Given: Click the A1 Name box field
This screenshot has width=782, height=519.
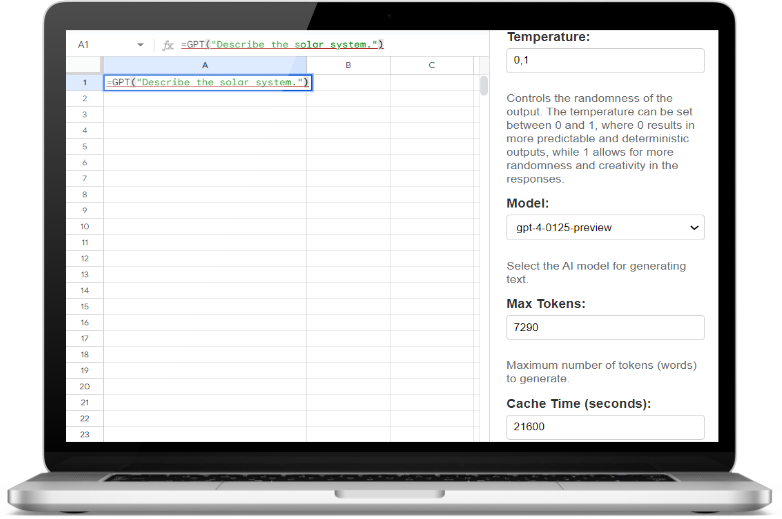Looking at the screenshot, I should tap(100, 45).
